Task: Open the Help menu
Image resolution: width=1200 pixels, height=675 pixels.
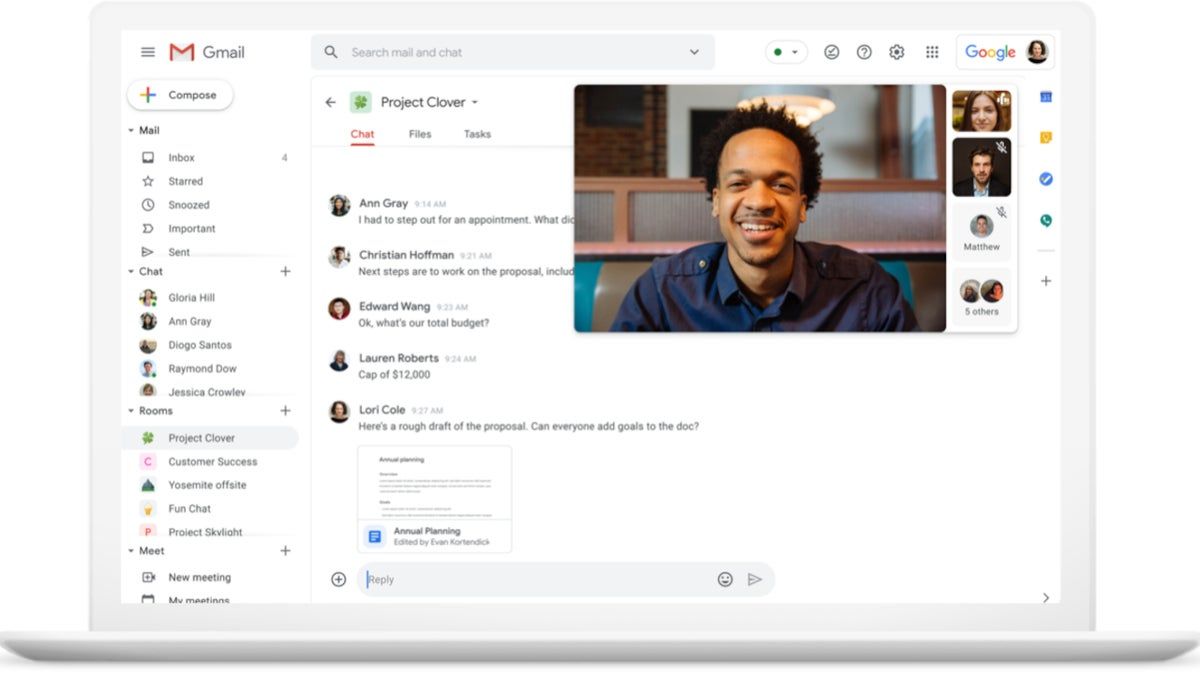Action: (x=863, y=51)
